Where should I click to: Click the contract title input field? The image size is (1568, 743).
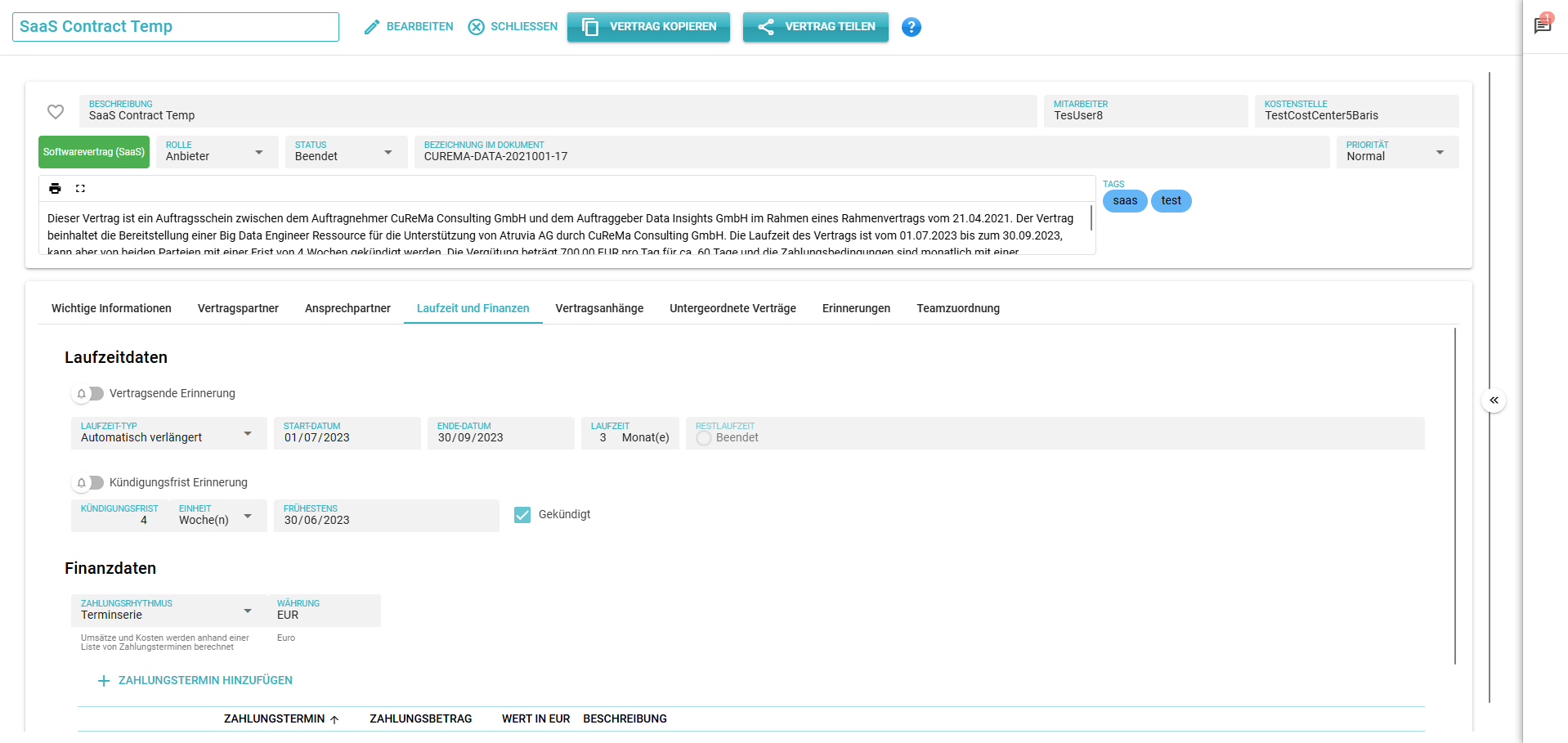tap(176, 27)
